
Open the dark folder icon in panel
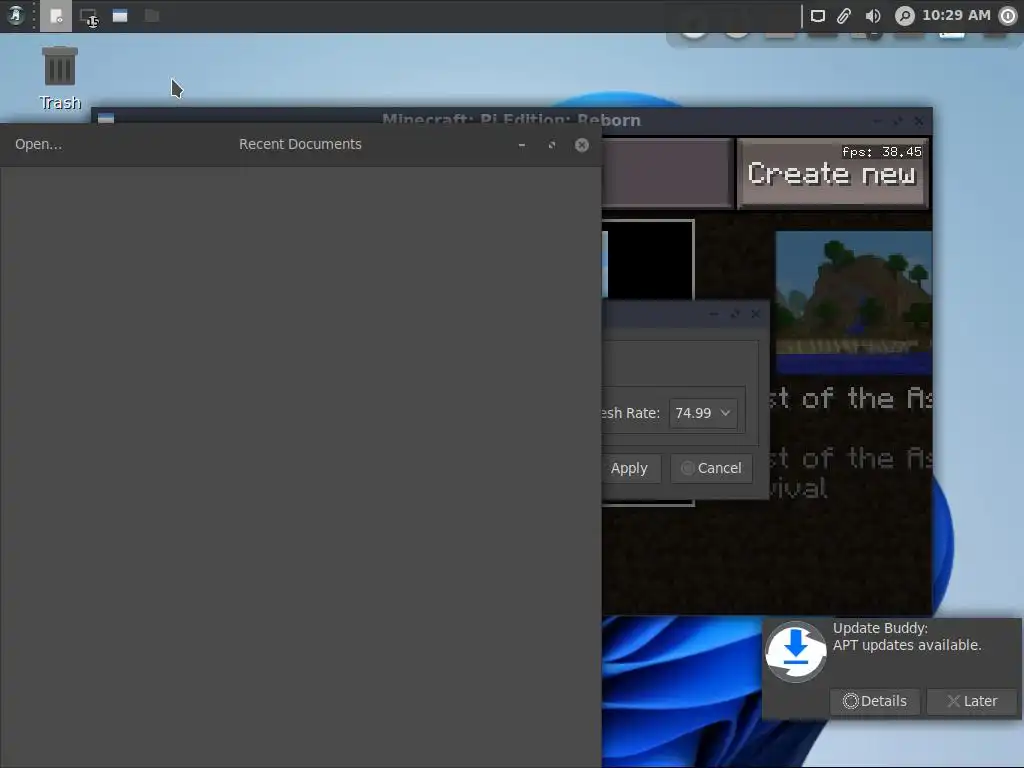(152, 15)
